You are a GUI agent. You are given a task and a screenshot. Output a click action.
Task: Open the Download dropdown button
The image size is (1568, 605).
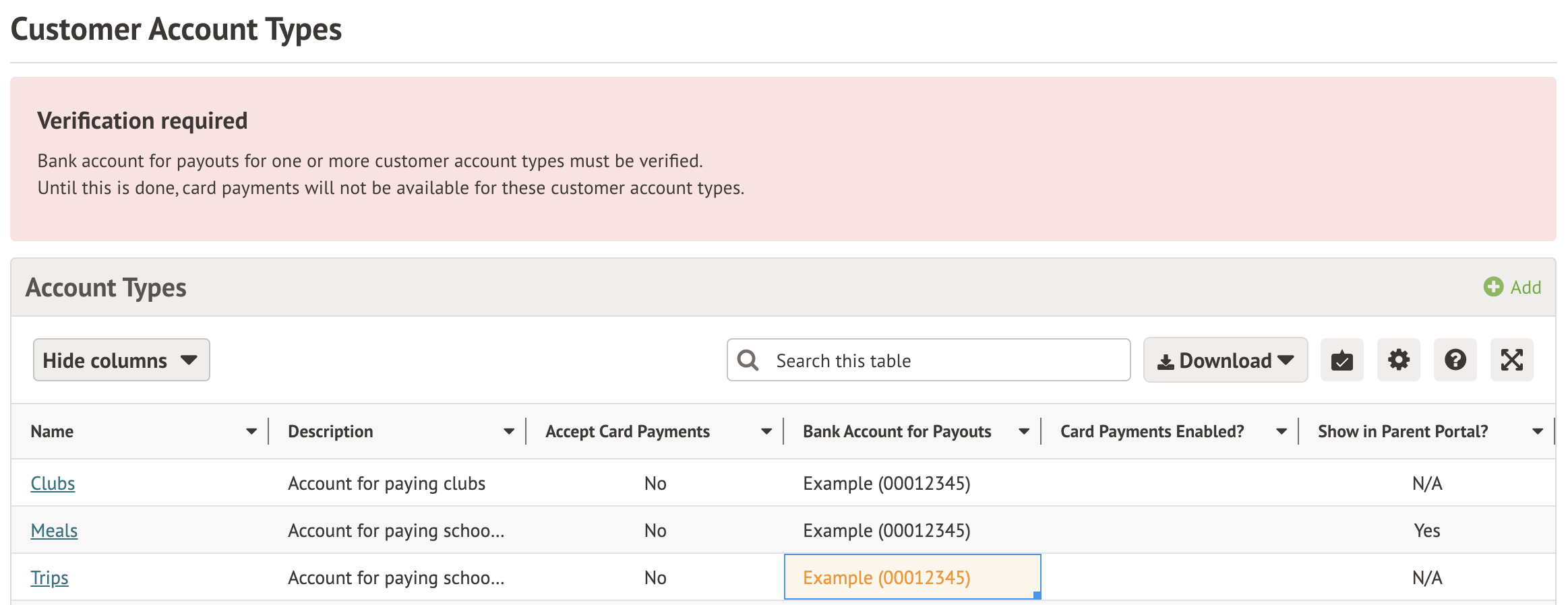tap(1225, 360)
